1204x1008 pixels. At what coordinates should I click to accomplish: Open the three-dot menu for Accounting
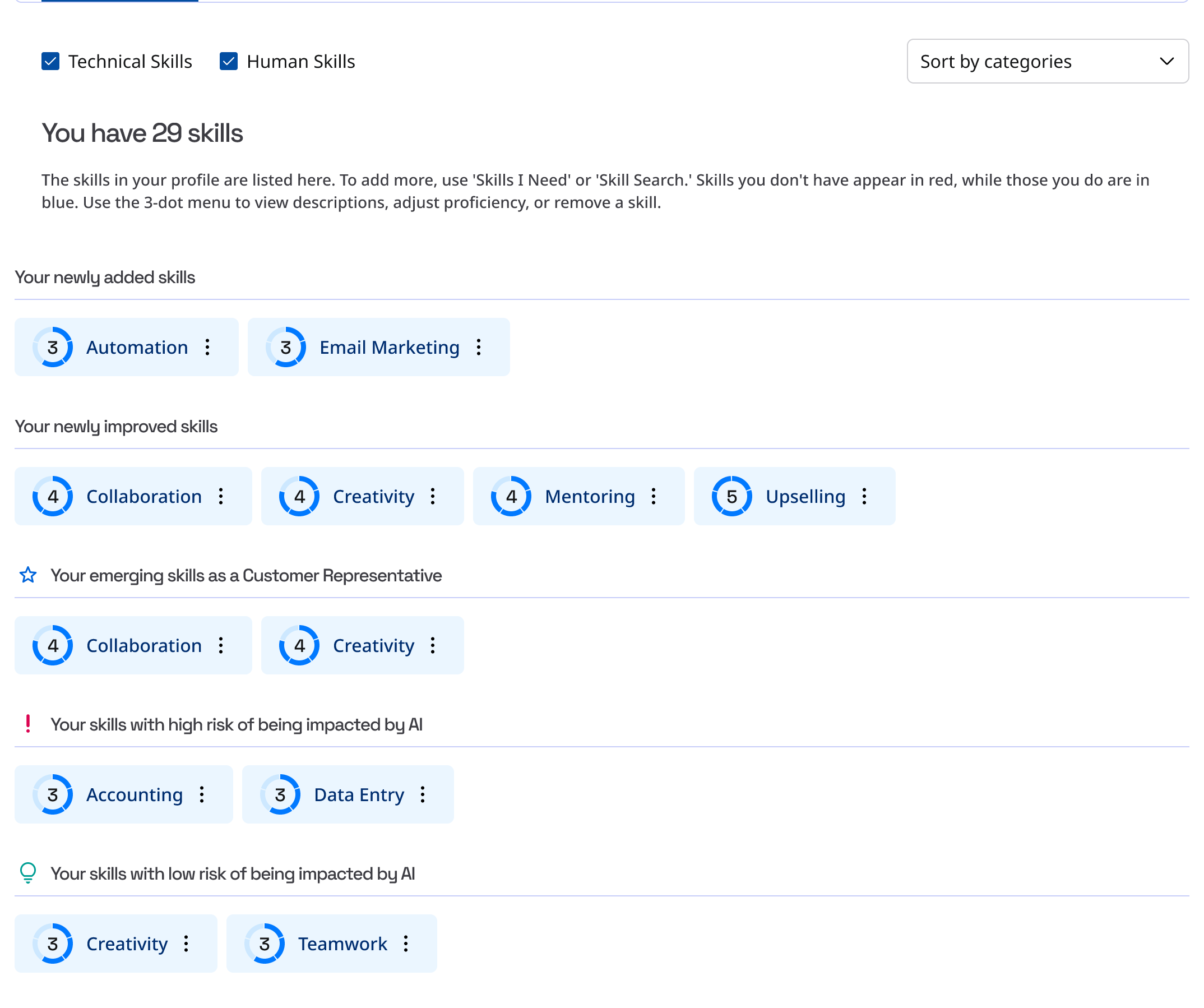202,795
